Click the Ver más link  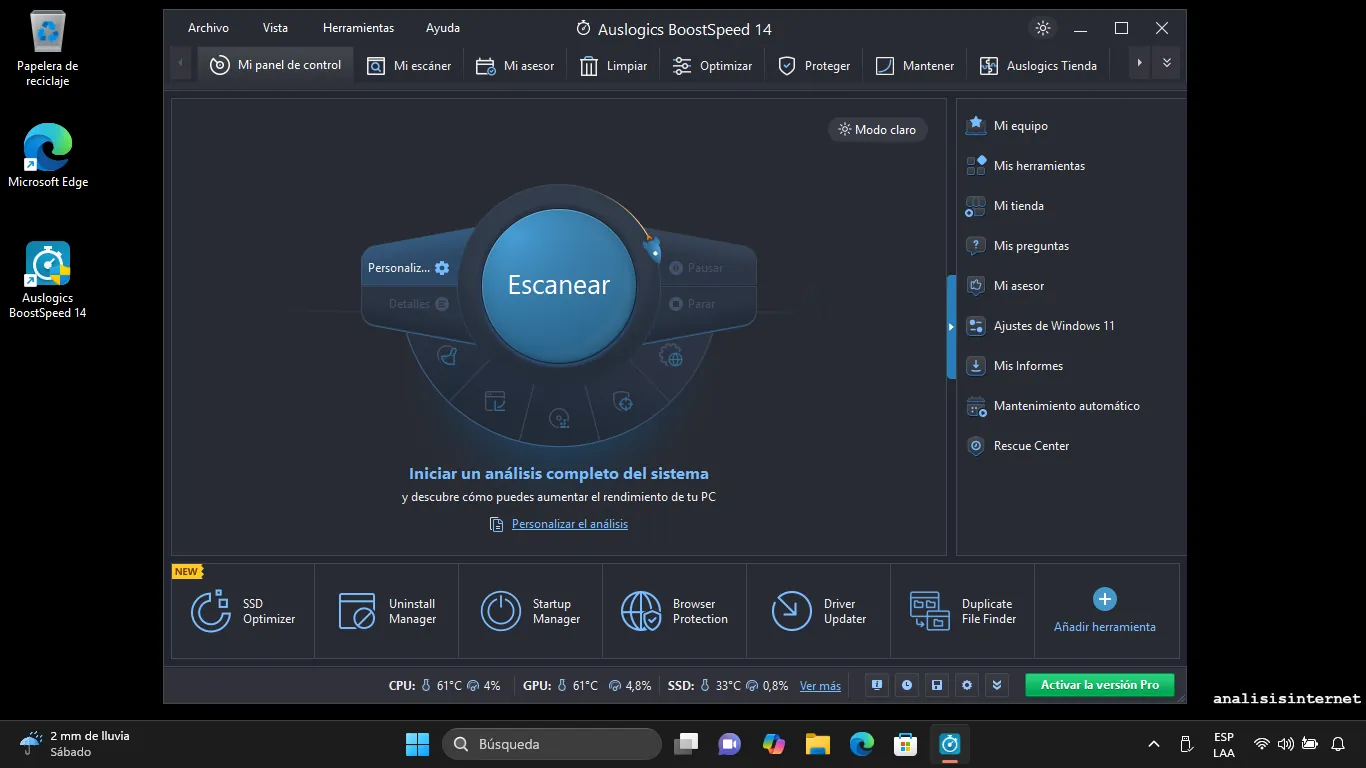(820, 686)
